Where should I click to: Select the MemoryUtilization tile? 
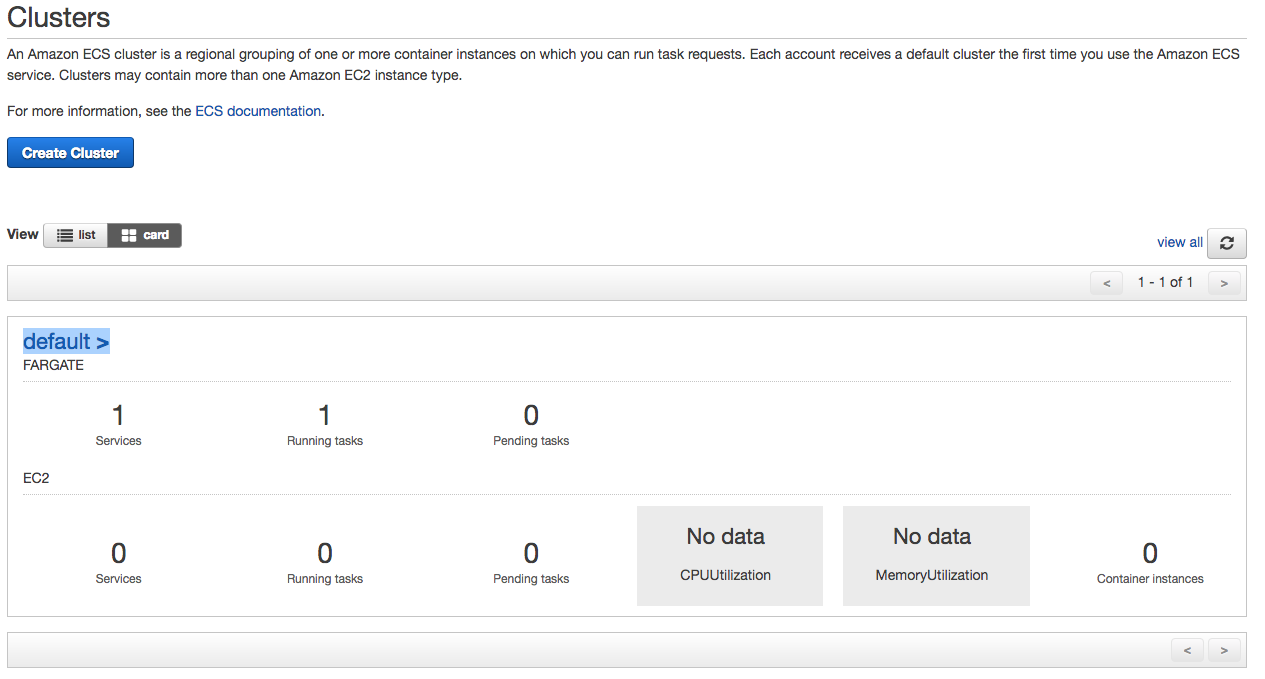pyautogui.click(x=935, y=555)
